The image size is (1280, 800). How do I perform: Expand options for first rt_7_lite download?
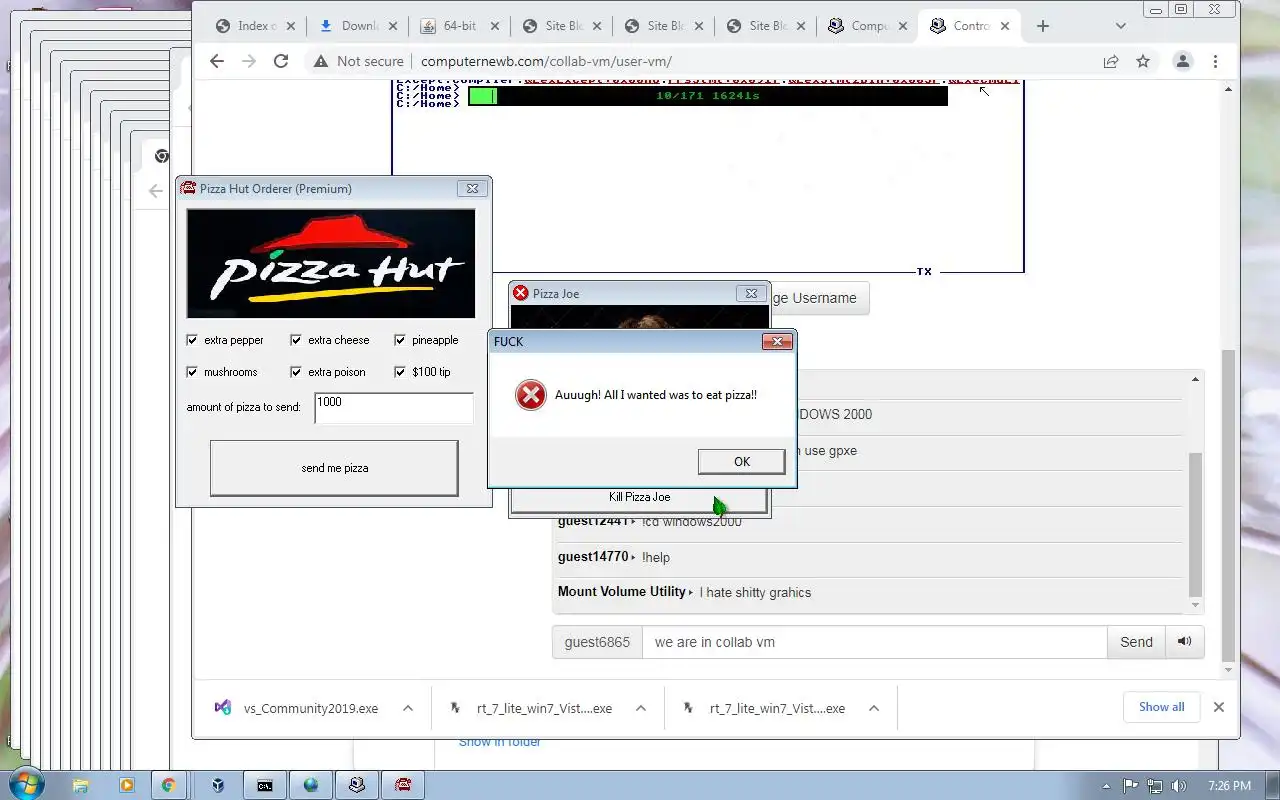[x=641, y=708]
